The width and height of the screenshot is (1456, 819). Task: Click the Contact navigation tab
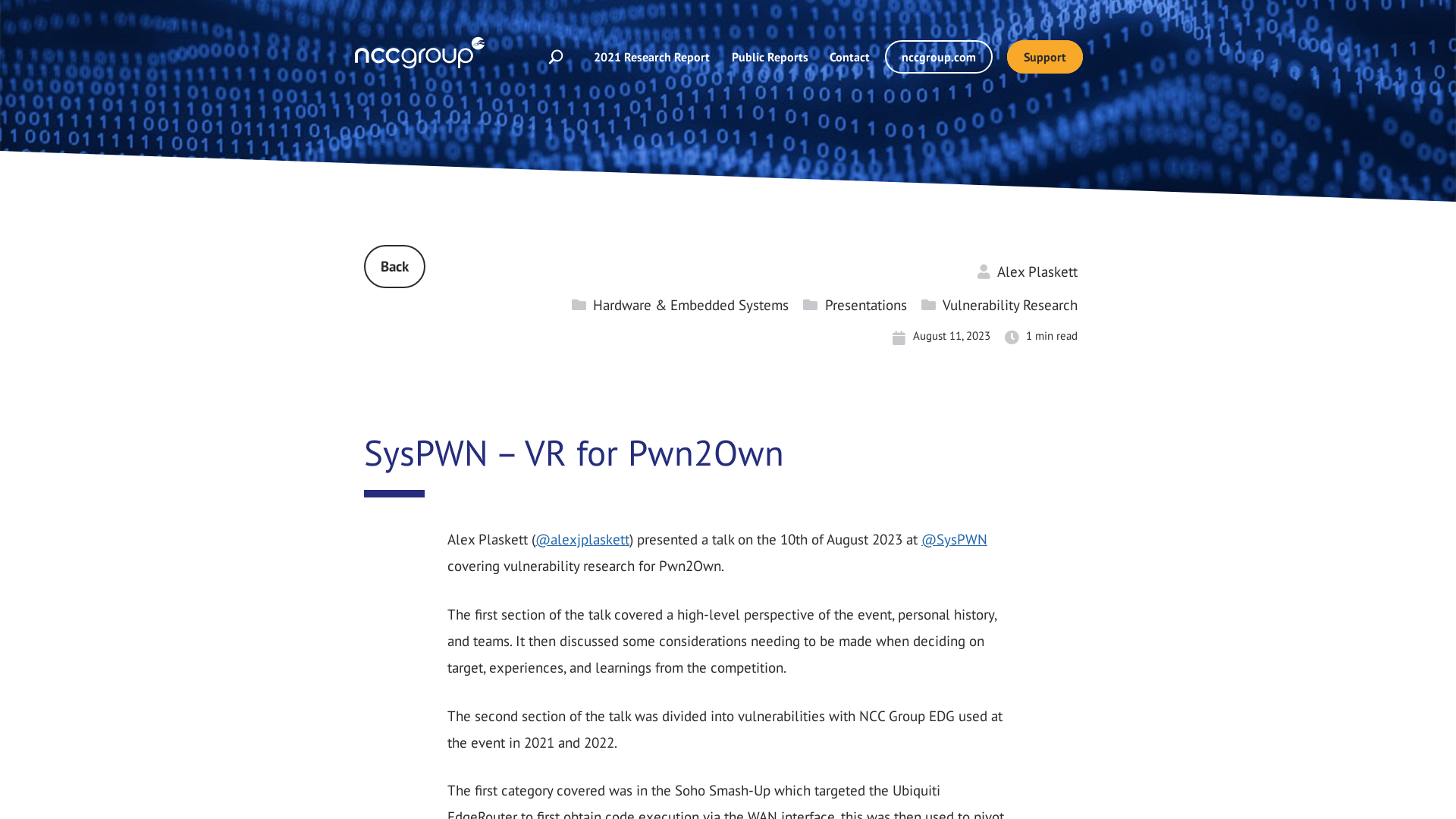coord(849,57)
